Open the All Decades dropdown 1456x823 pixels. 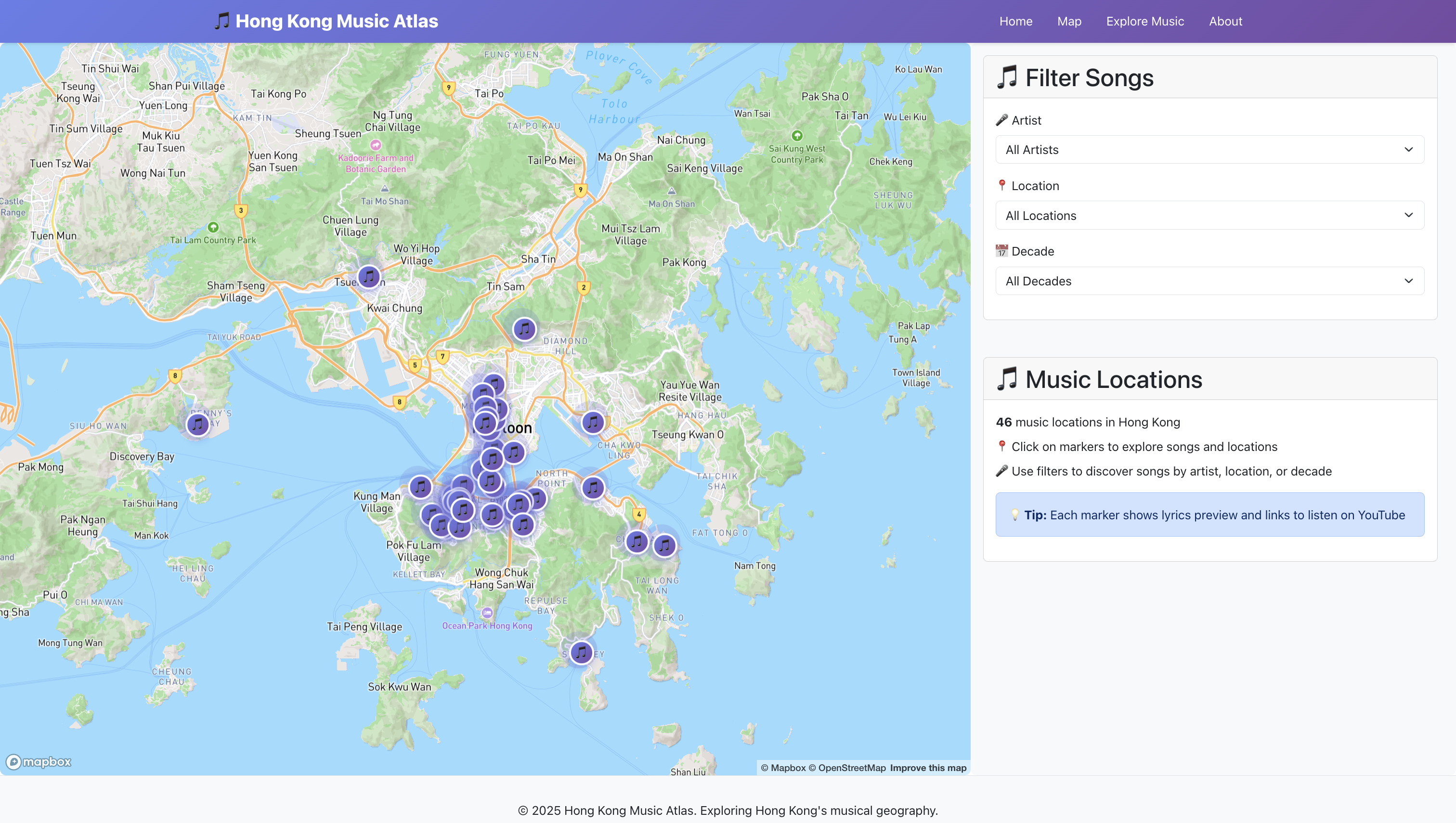[1209, 281]
